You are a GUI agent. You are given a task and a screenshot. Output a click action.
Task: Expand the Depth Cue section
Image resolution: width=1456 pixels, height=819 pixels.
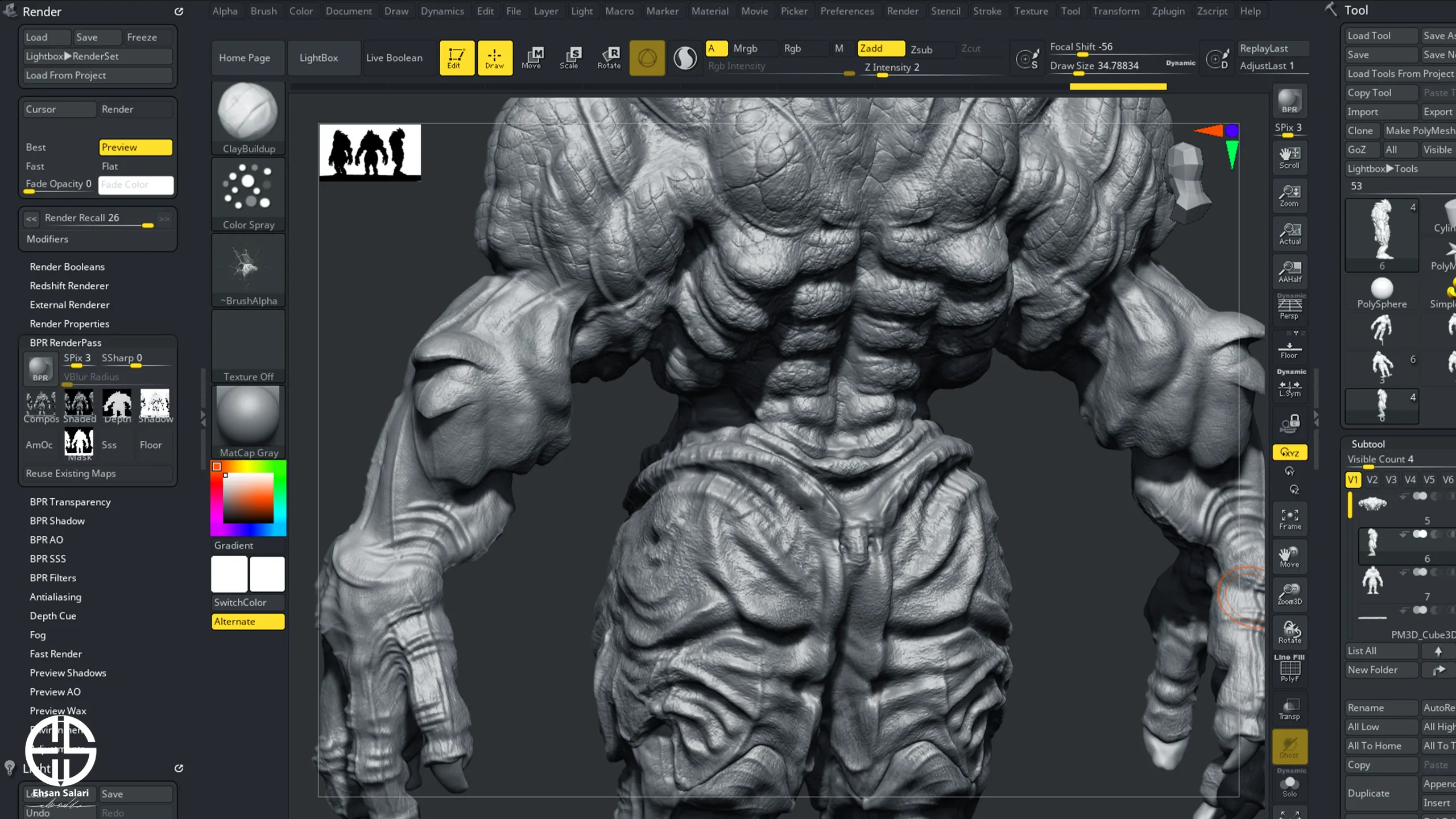click(53, 616)
